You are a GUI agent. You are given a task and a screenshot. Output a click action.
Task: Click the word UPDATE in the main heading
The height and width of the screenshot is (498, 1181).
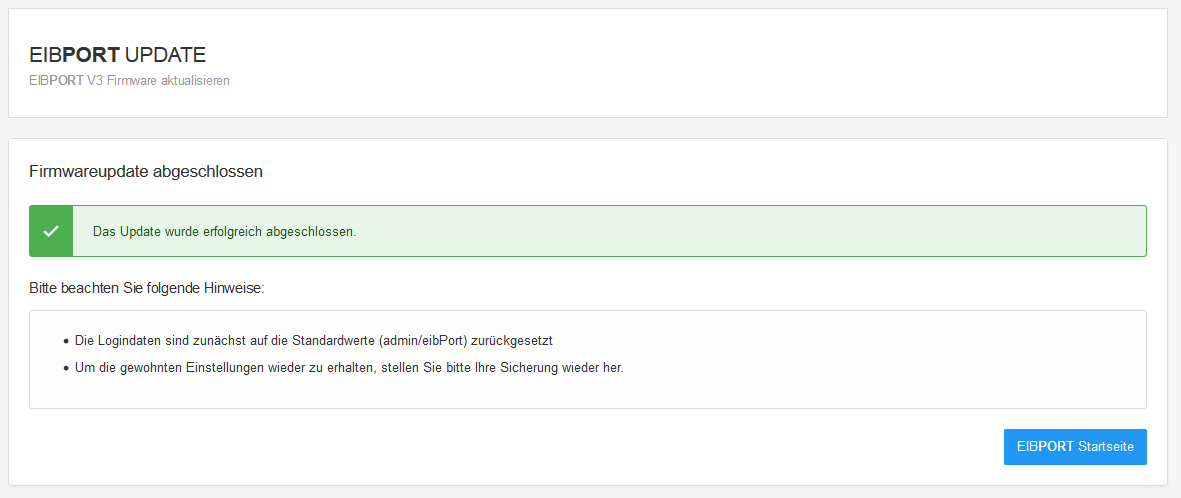(x=166, y=55)
